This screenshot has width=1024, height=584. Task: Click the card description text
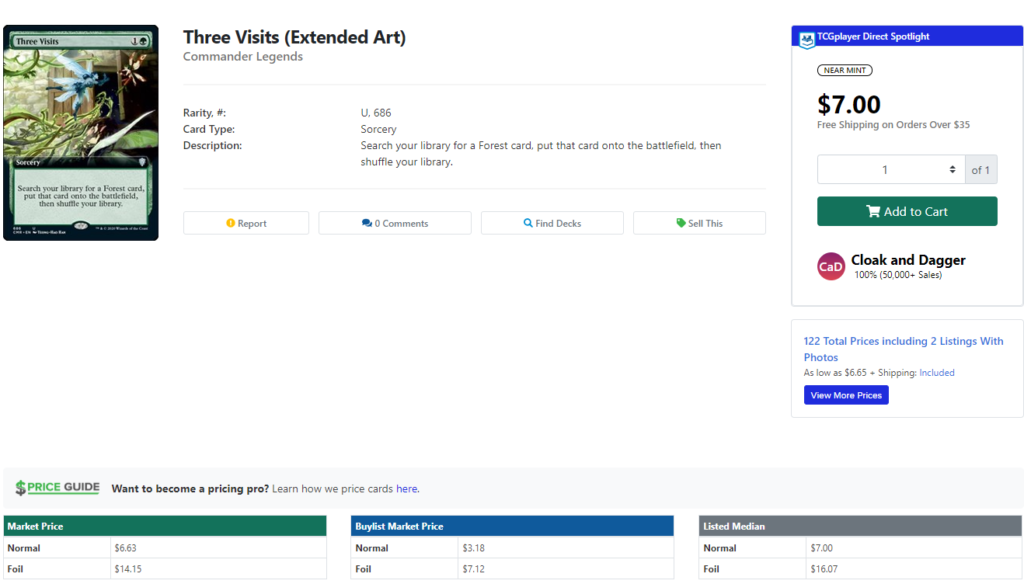(x=541, y=154)
